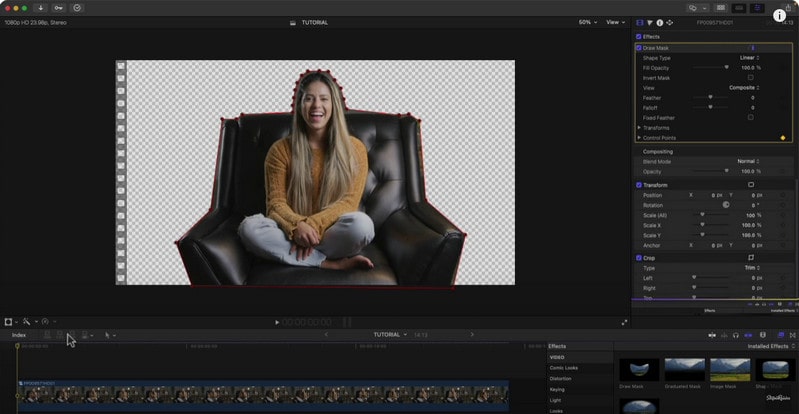This screenshot has height=414, width=799.
Task: Go forward in timeline history arrow
Action: click(x=472, y=335)
